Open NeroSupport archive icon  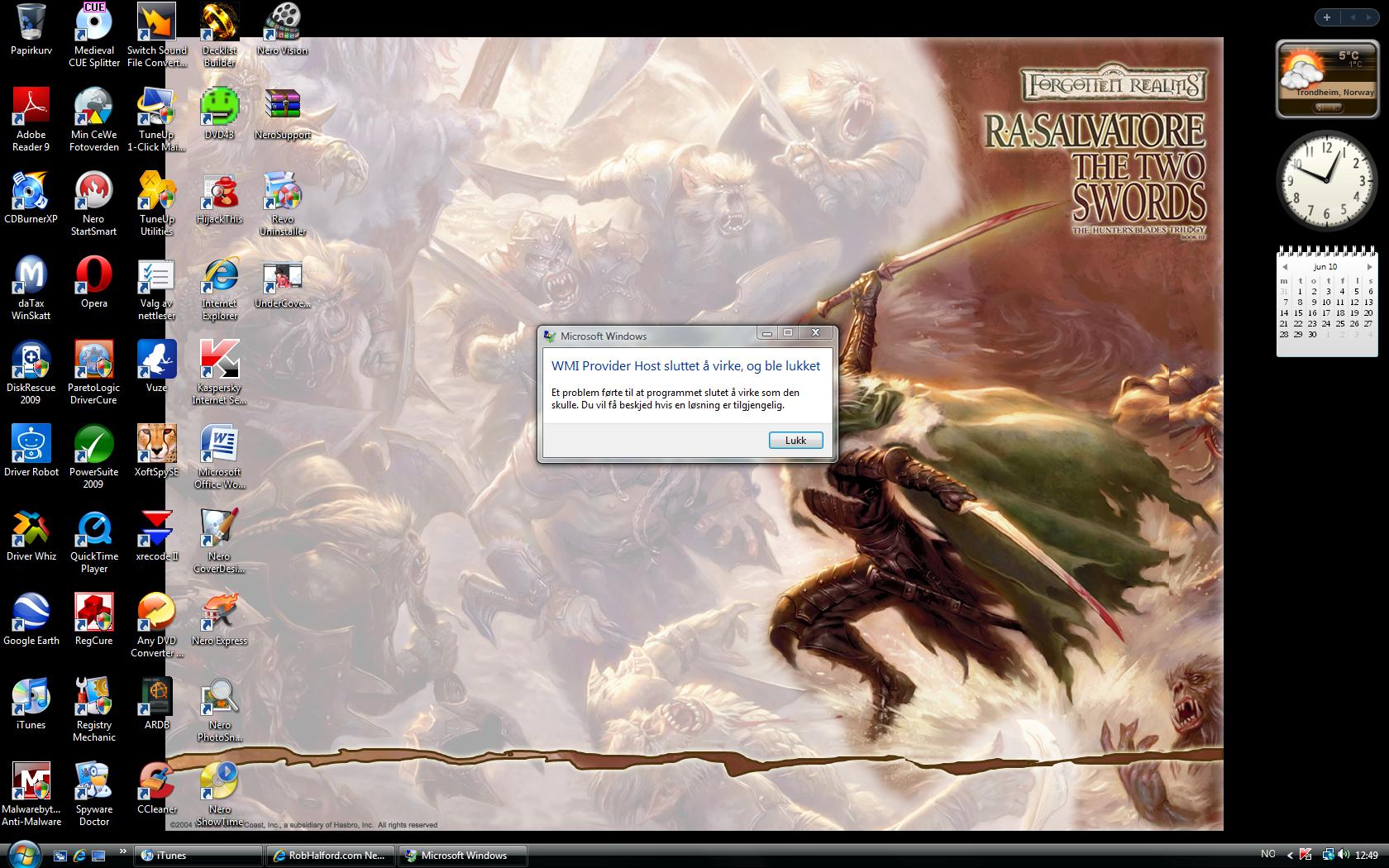[283, 114]
